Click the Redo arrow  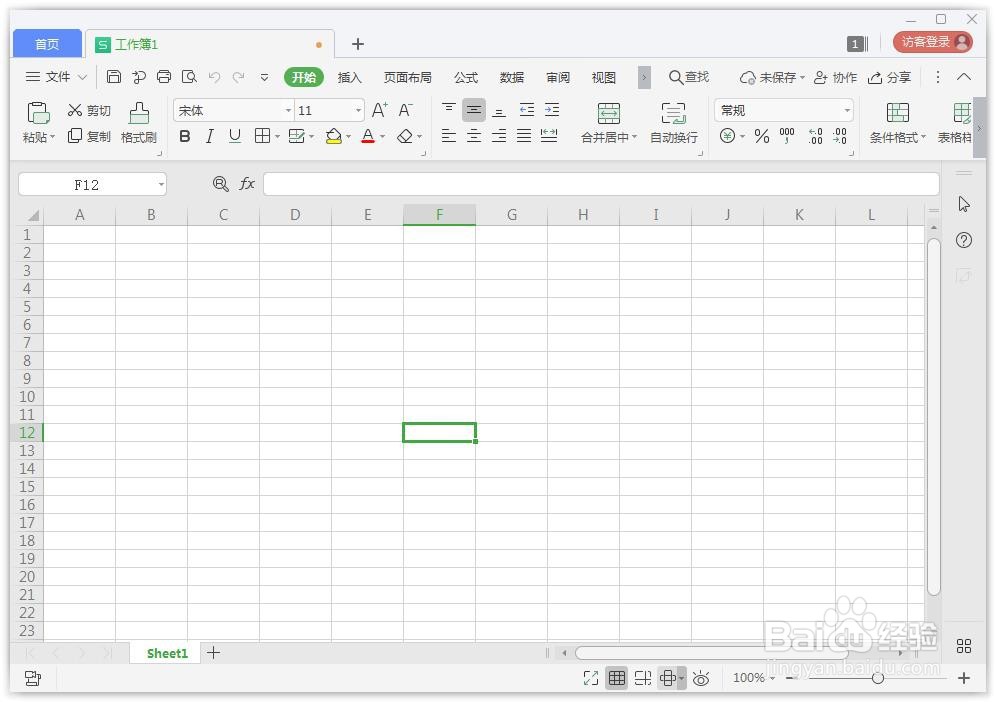(x=238, y=77)
